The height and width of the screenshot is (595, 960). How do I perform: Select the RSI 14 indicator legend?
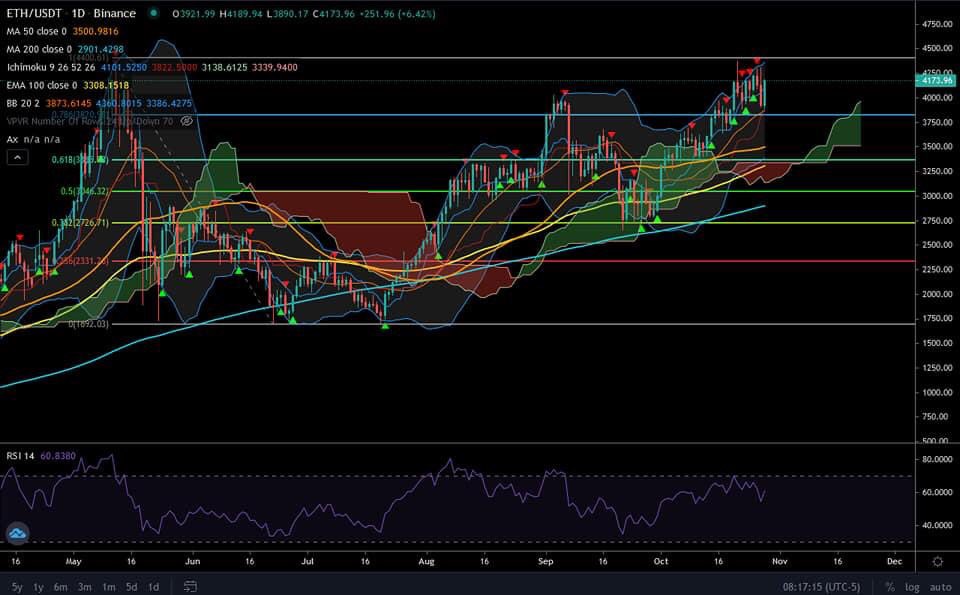(20, 456)
